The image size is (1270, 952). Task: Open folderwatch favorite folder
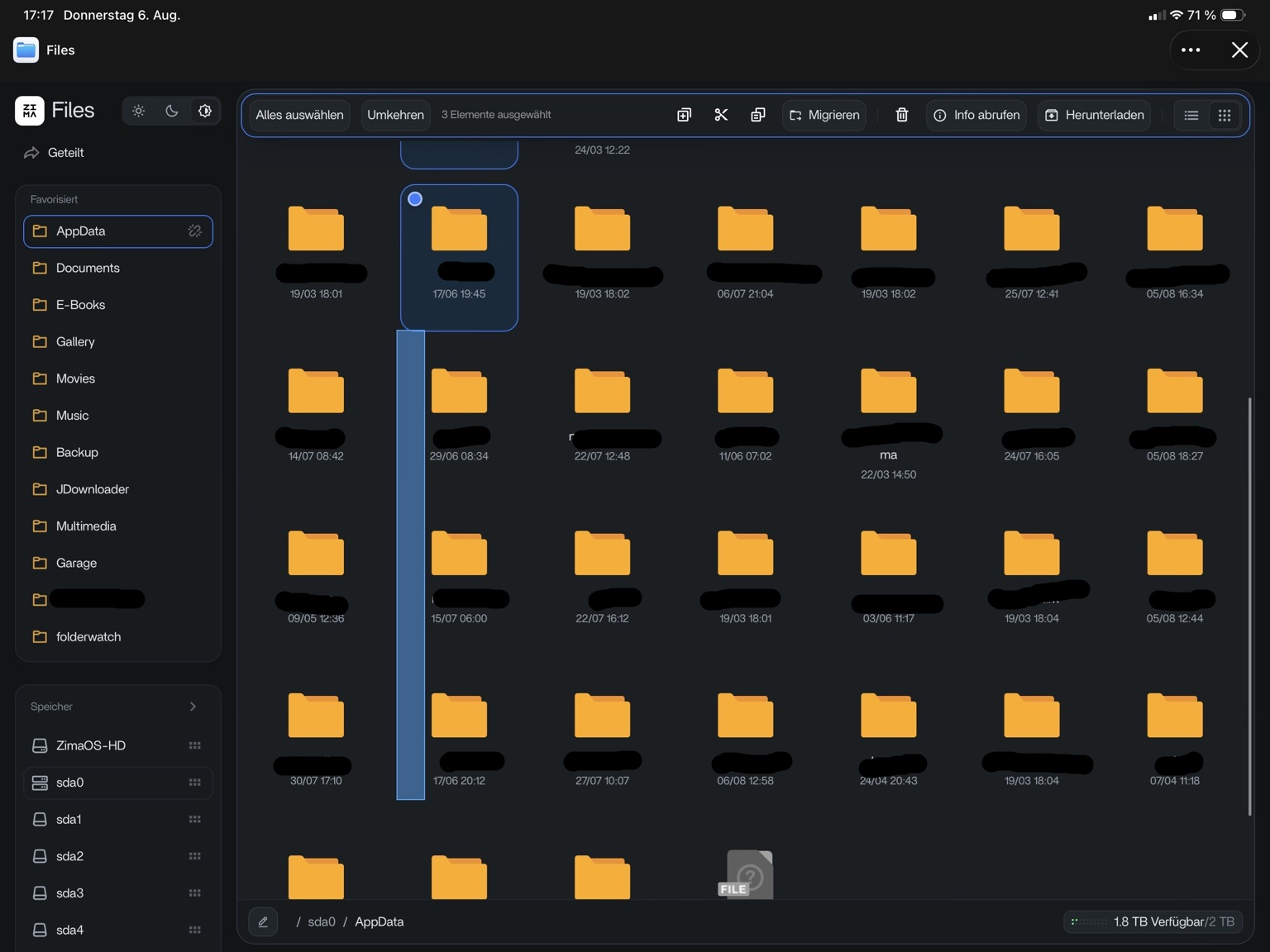point(118,636)
